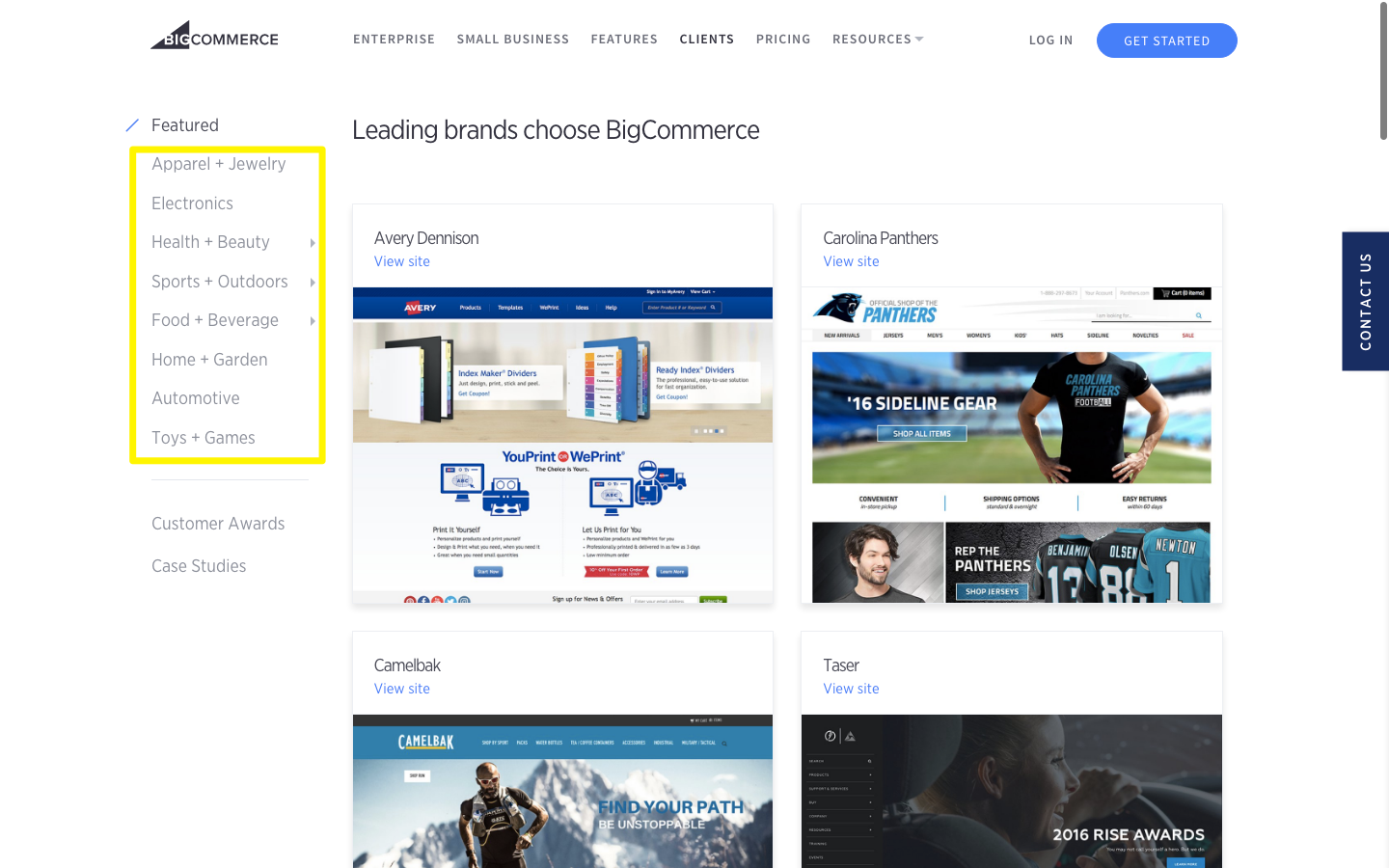Image resolution: width=1389 pixels, height=868 pixels.
Task: Select Customer Awards in the sidebar
Action: 218,523
